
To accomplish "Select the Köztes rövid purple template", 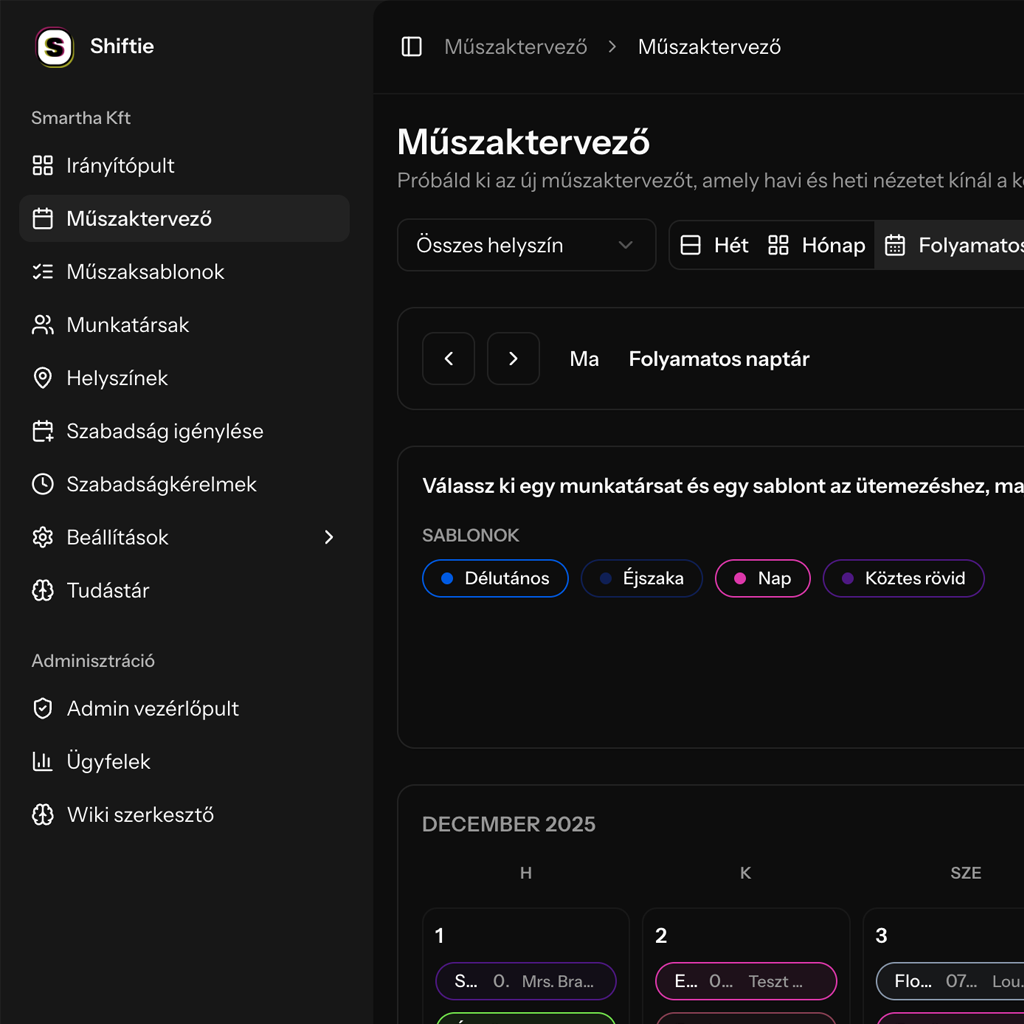I will [x=903, y=579].
